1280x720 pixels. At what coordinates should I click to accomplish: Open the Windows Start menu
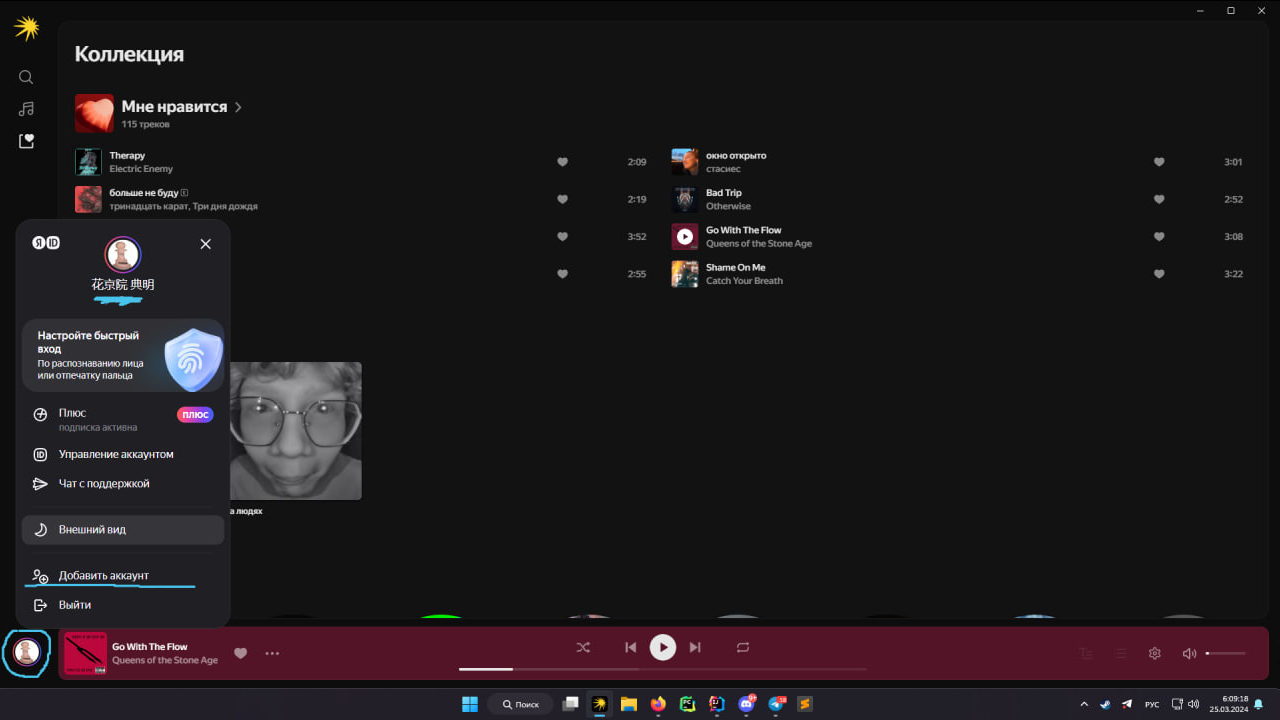coord(469,704)
